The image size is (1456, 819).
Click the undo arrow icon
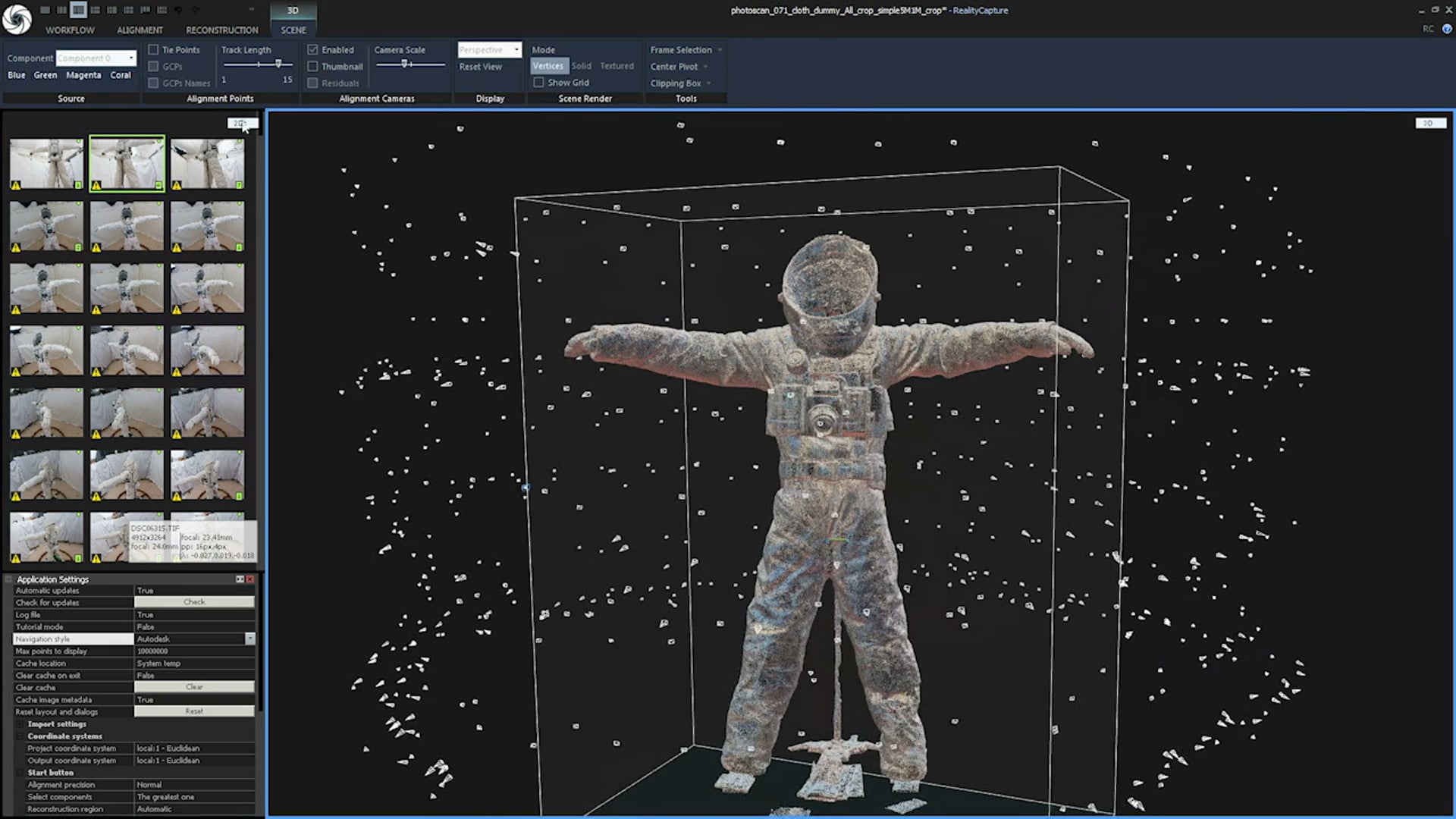[x=178, y=10]
